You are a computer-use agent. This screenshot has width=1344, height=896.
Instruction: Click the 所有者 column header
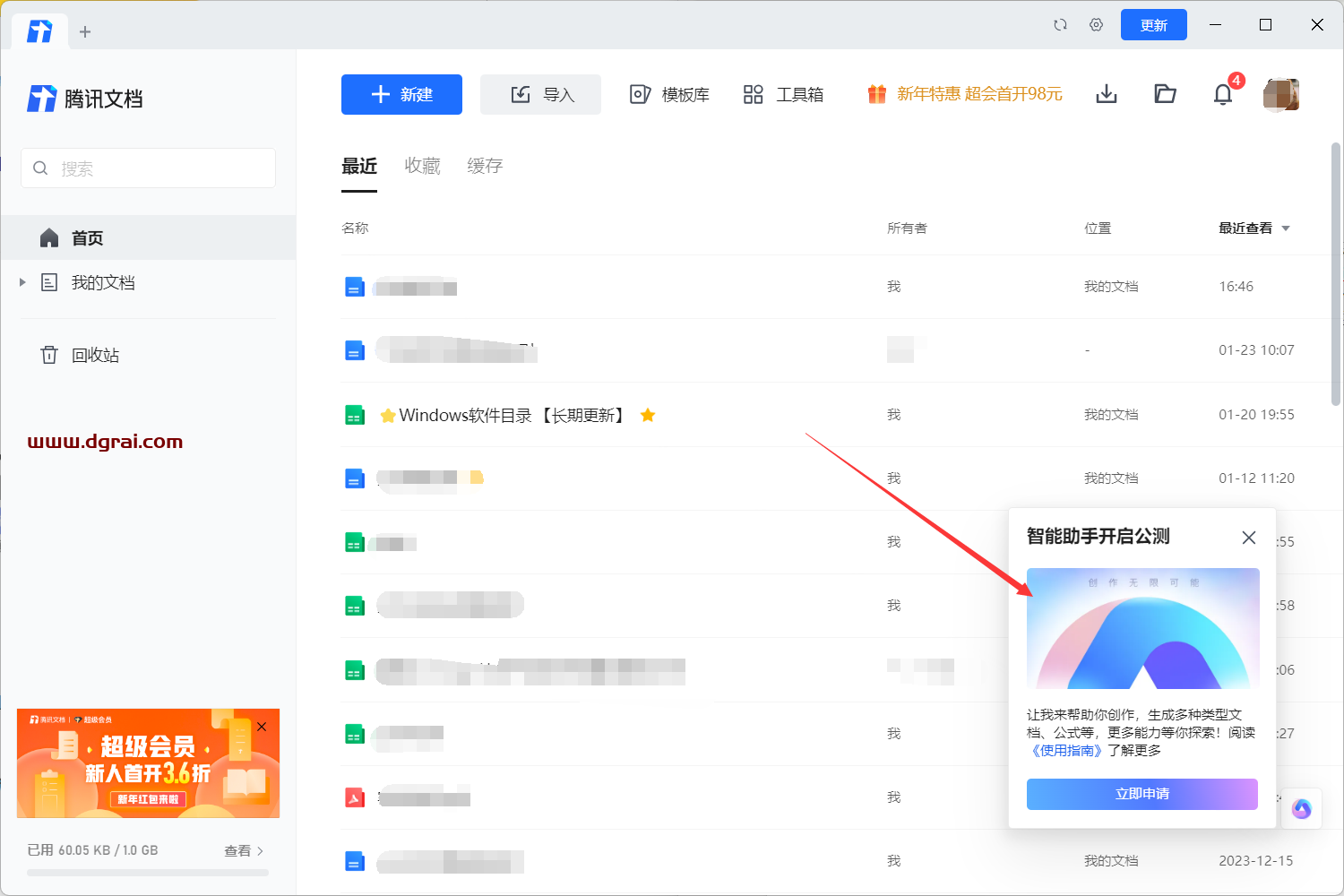[x=907, y=228]
